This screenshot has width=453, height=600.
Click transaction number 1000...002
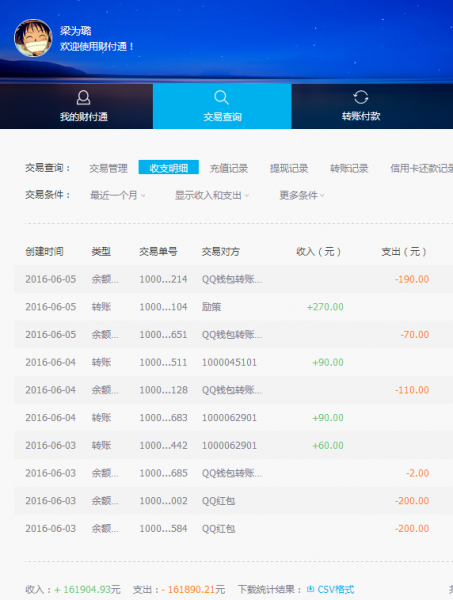(x=163, y=501)
